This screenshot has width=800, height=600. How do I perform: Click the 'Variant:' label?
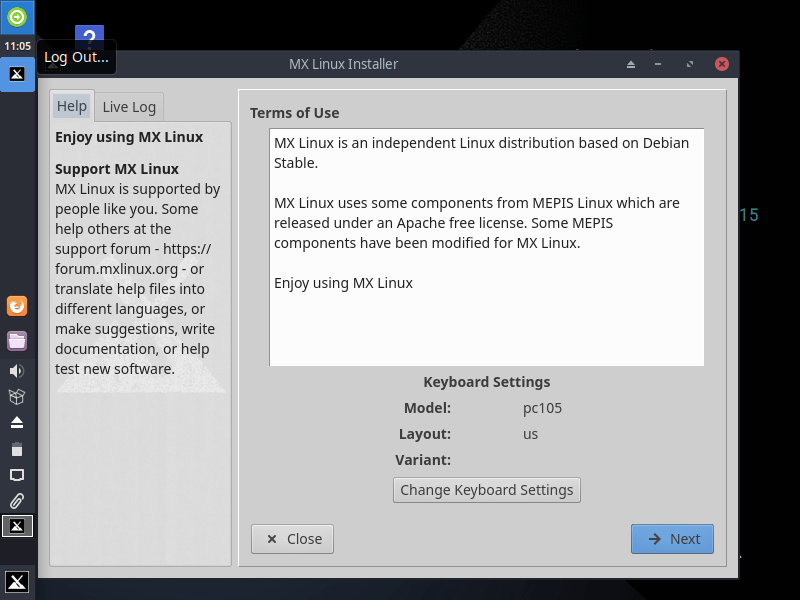click(x=423, y=460)
